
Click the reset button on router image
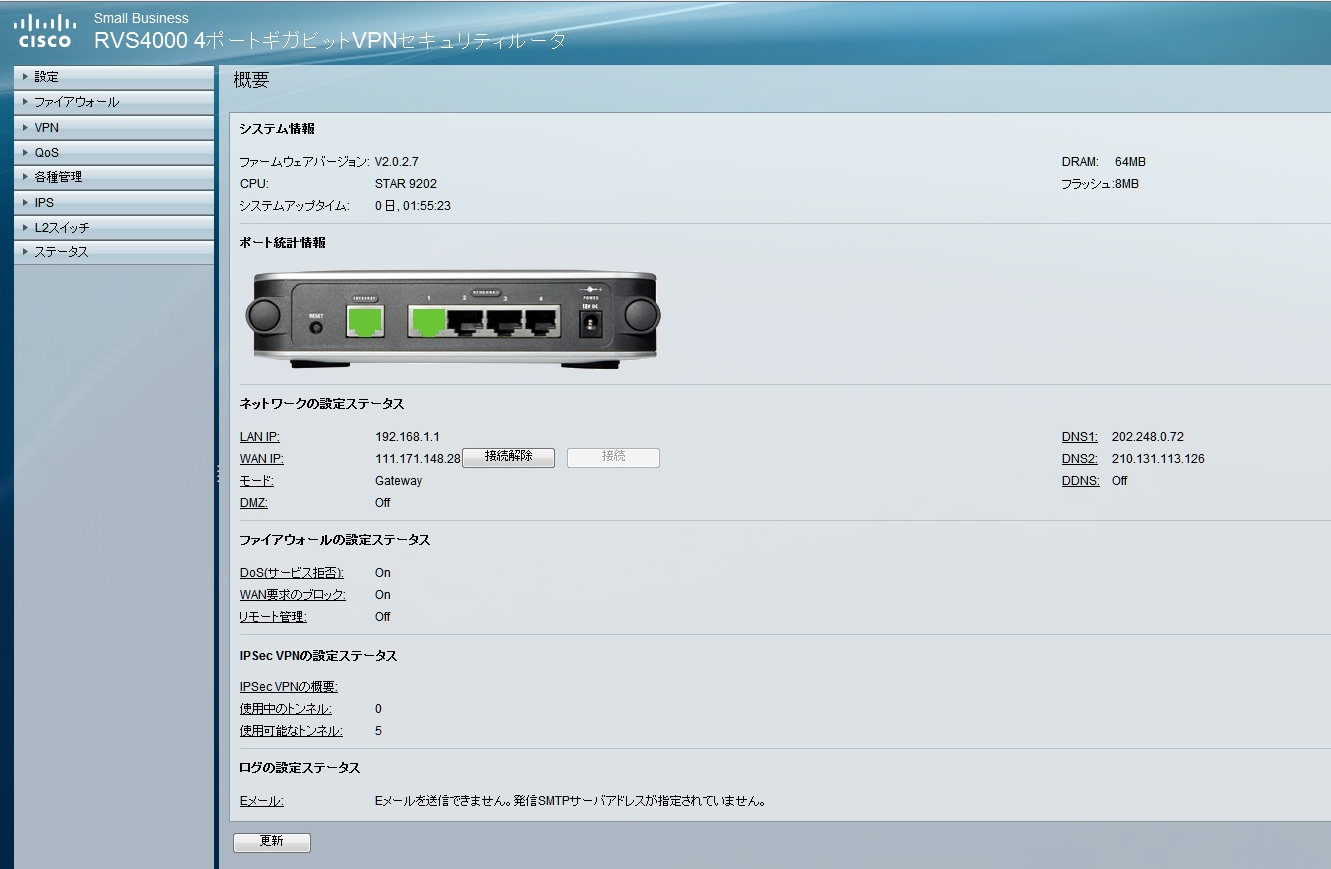coord(317,326)
